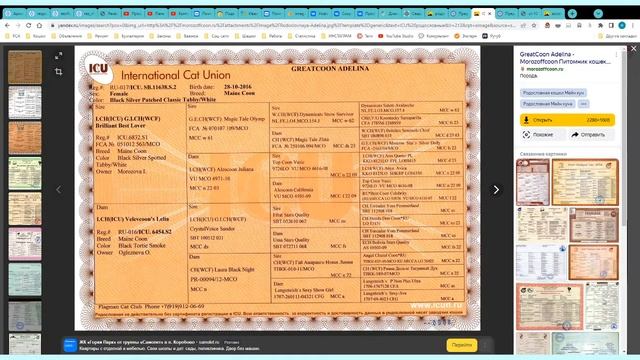Open the Статистика bookmarks folder
Image resolution: width=640 pixels, height=360 pixels.
coord(301,36)
